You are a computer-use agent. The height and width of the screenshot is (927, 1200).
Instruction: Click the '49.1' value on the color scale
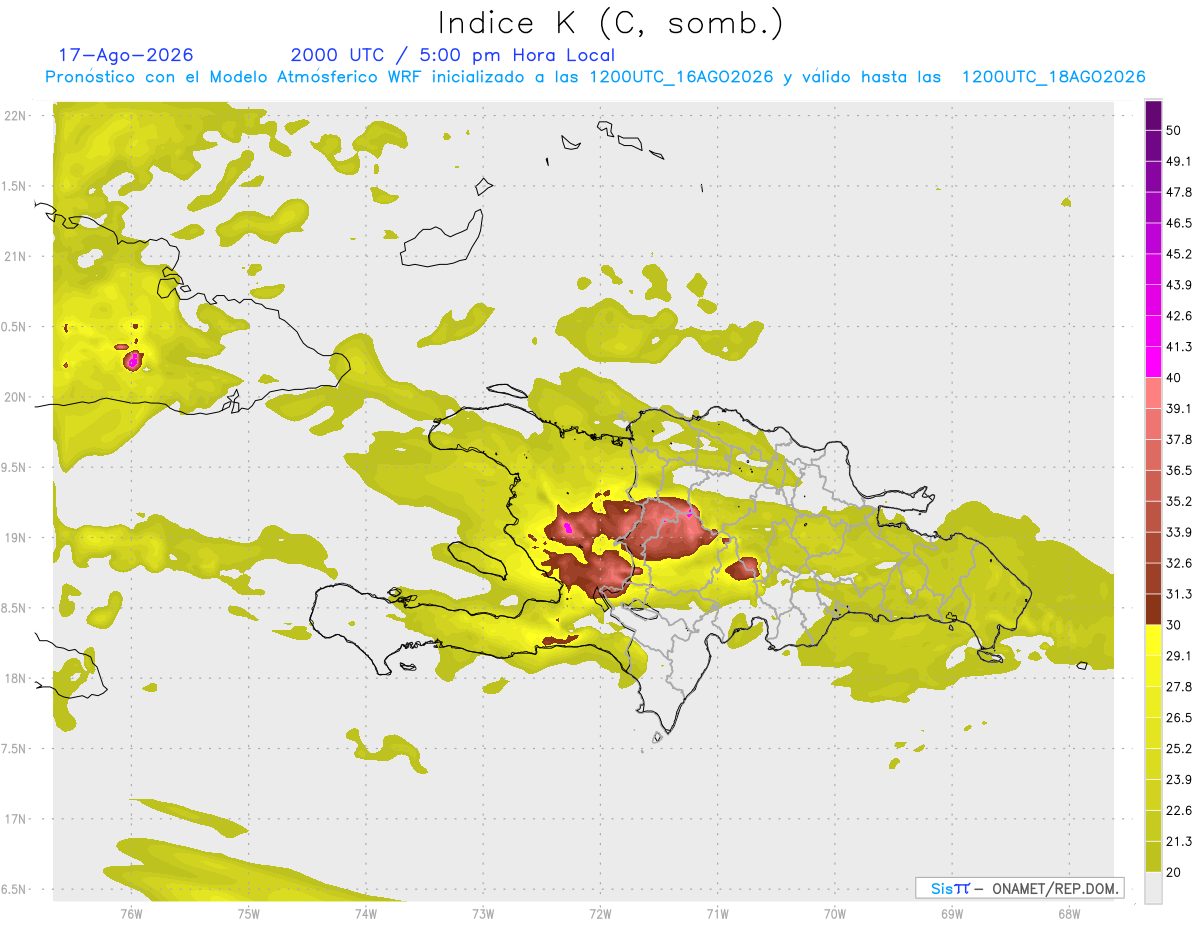pyautogui.click(x=1179, y=161)
